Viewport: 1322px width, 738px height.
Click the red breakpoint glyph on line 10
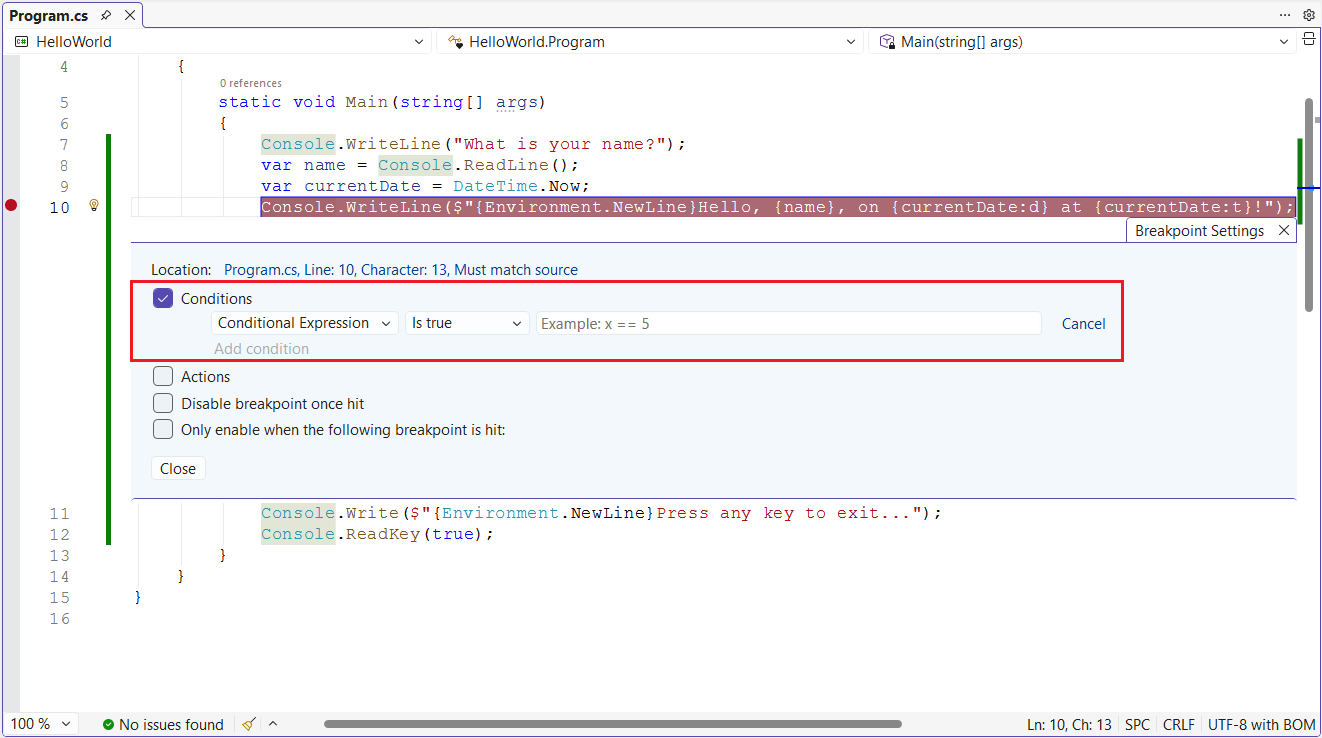pos(11,205)
